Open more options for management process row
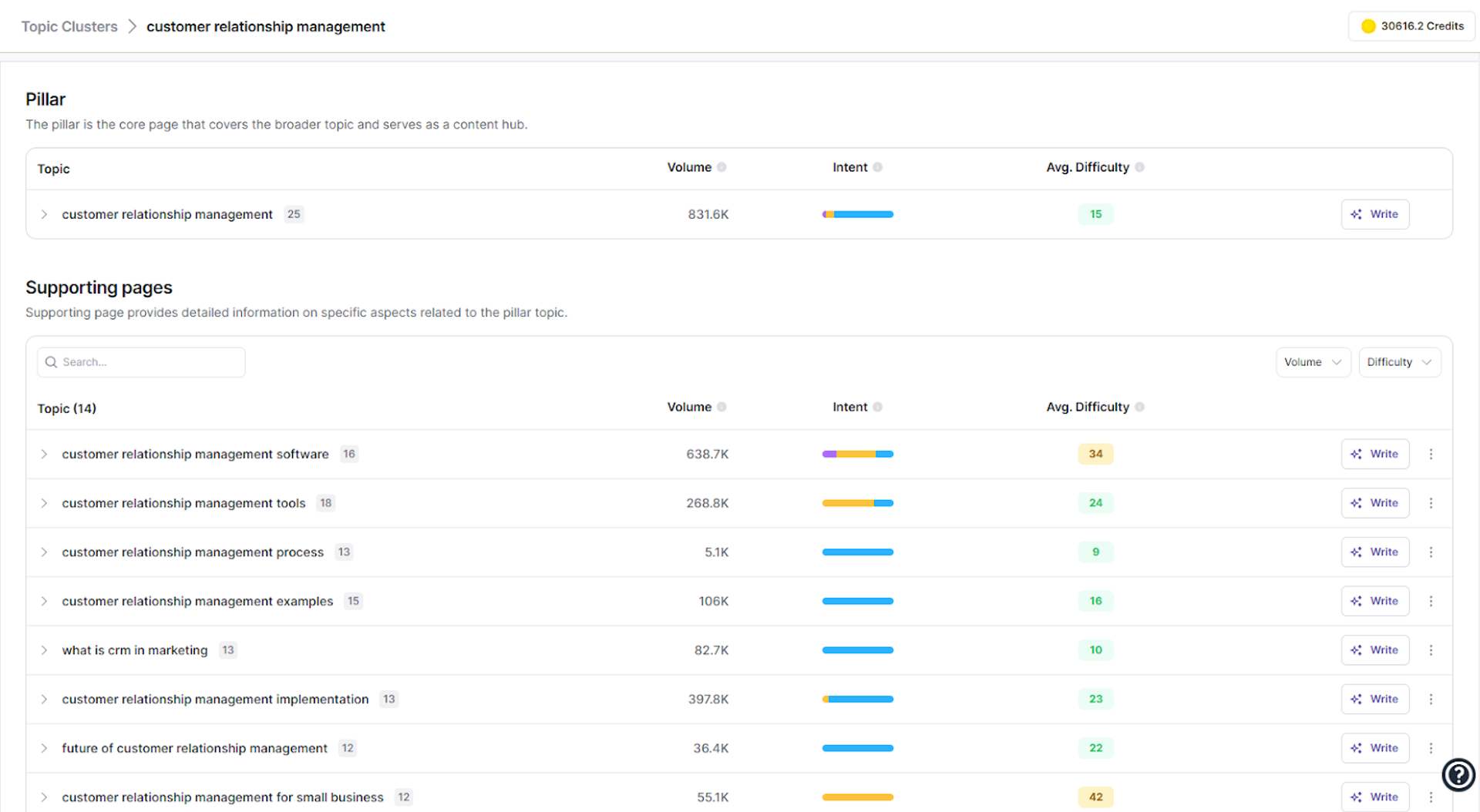The height and width of the screenshot is (812, 1480). click(1431, 552)
